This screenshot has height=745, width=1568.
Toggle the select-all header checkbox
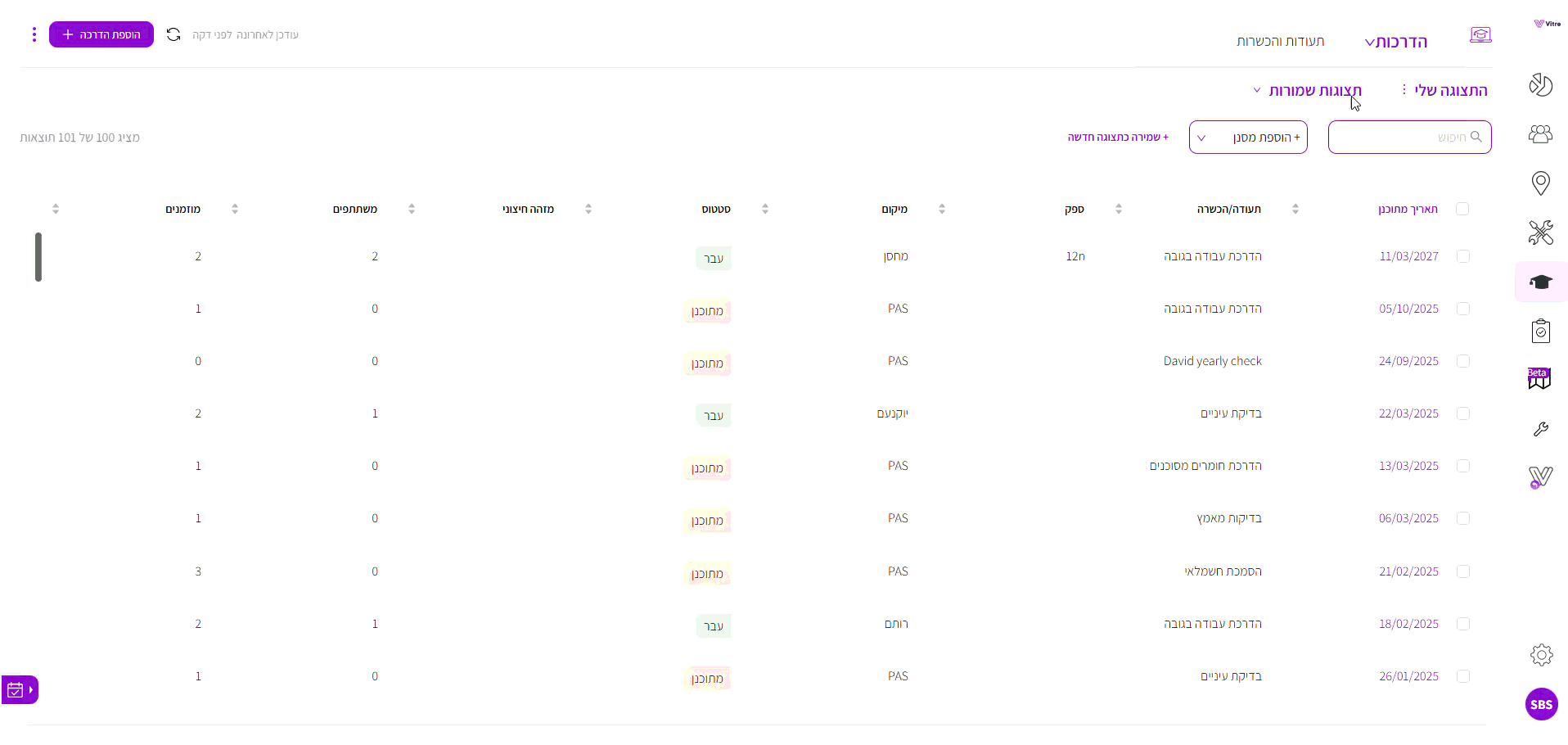pyautogui.click(x=1462, y=209)
